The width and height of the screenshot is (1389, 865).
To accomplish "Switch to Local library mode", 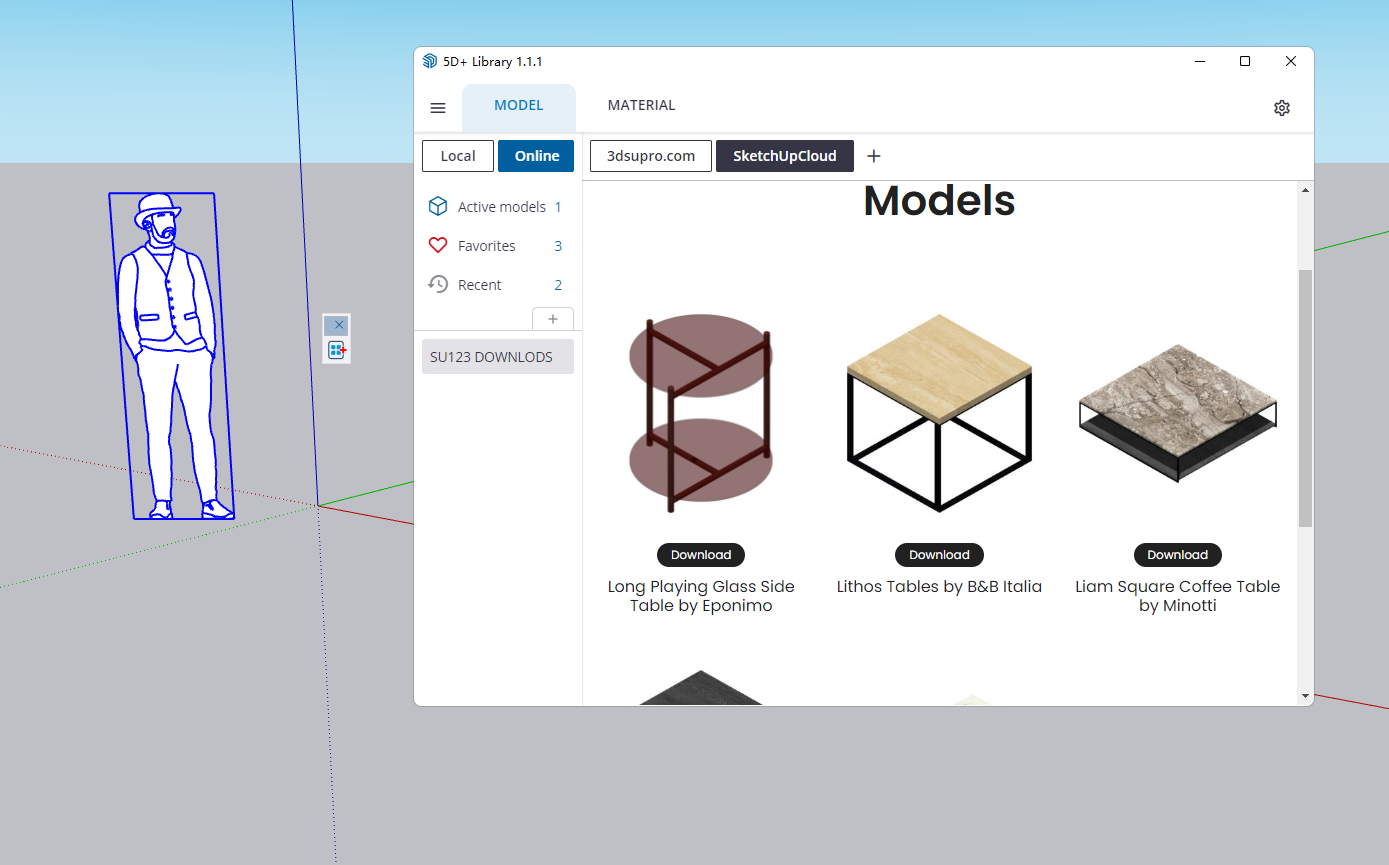I will point(458,156).
